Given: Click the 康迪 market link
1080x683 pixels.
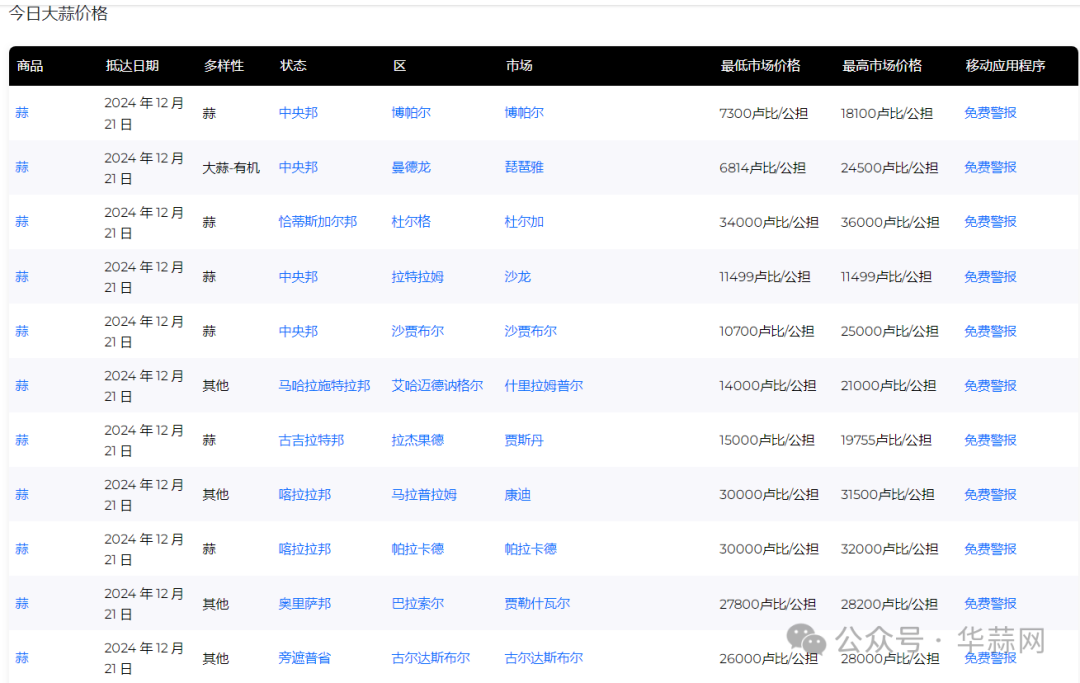Looking at the screenshot, I should point(517,495).
